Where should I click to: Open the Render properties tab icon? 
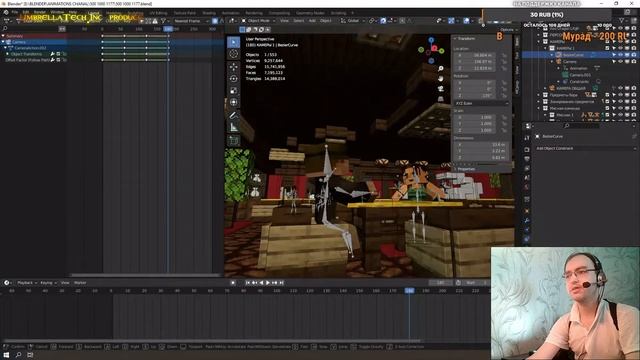(527, 149)
